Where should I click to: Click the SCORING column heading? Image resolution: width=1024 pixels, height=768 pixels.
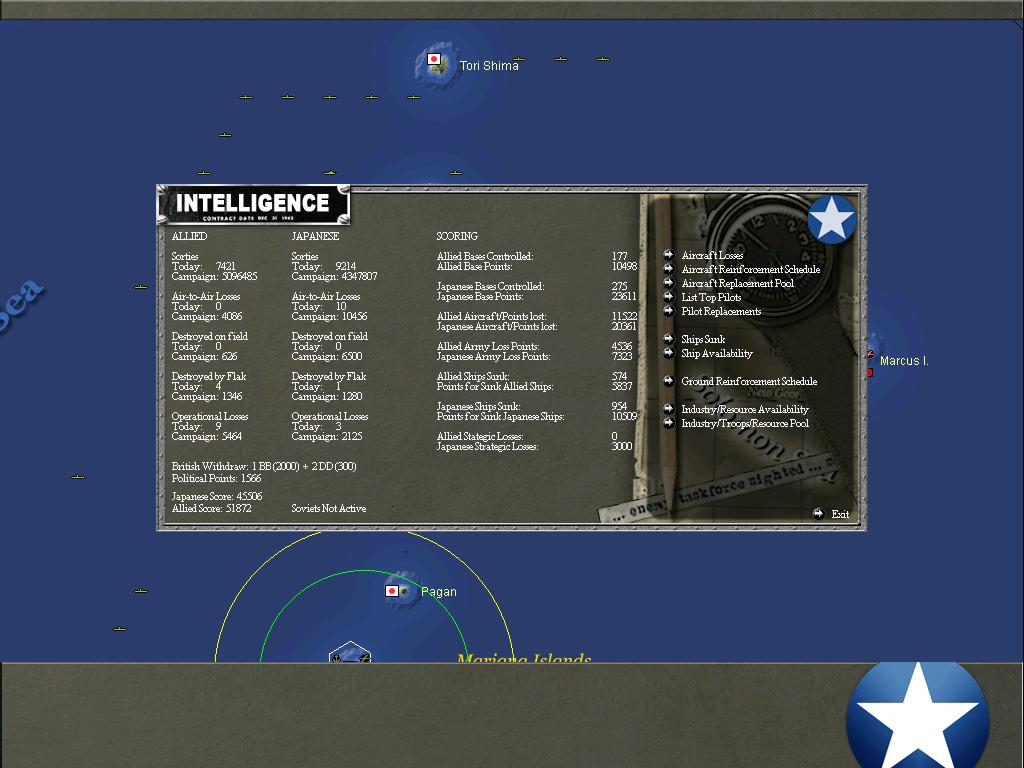[457, 236]
